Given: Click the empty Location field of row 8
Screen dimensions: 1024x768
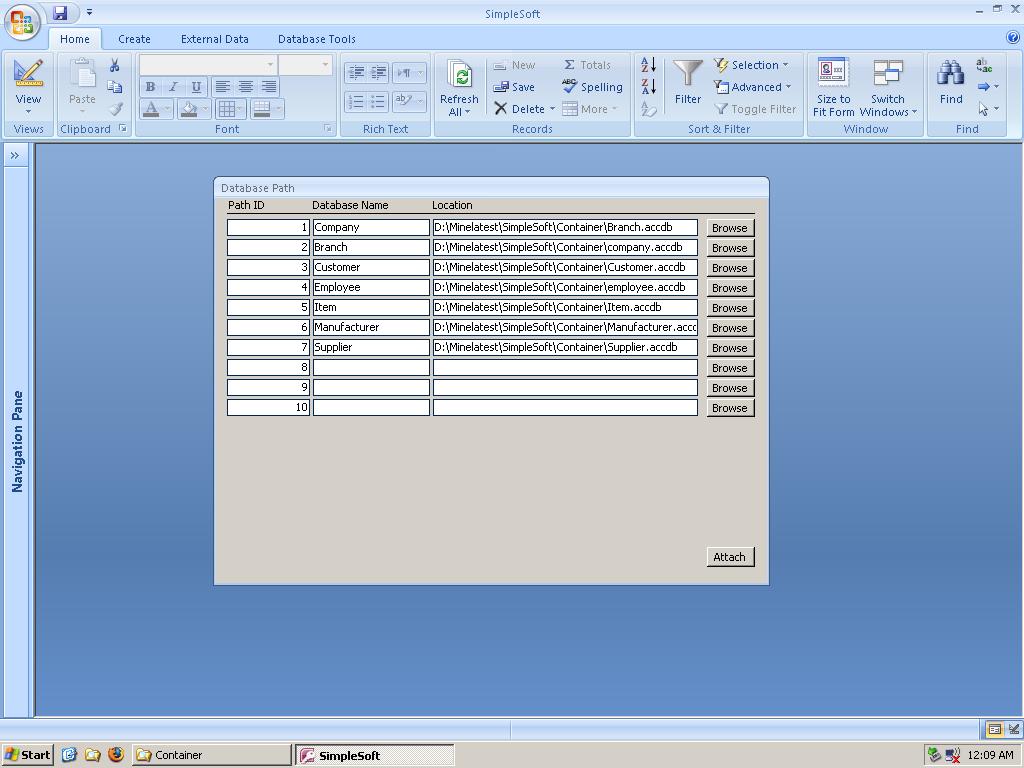Looking at the screenshot, I should click(566, 368).
